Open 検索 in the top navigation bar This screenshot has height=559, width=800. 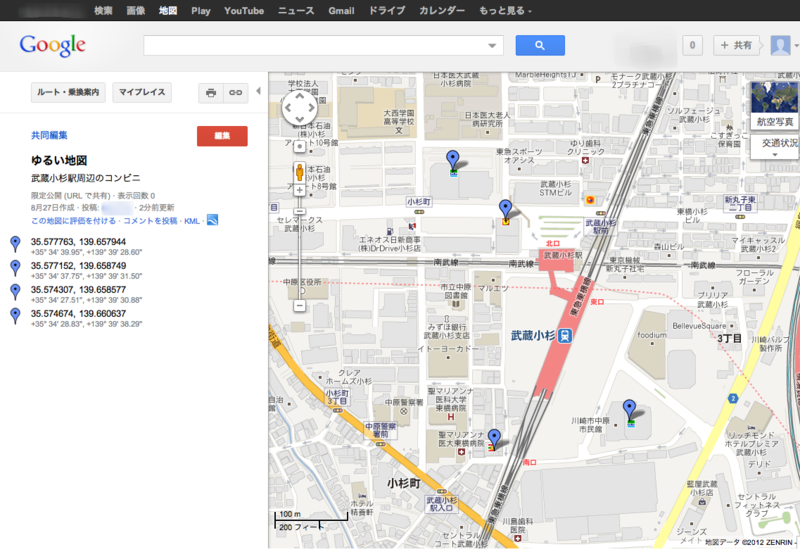click(x=103, y=10)
